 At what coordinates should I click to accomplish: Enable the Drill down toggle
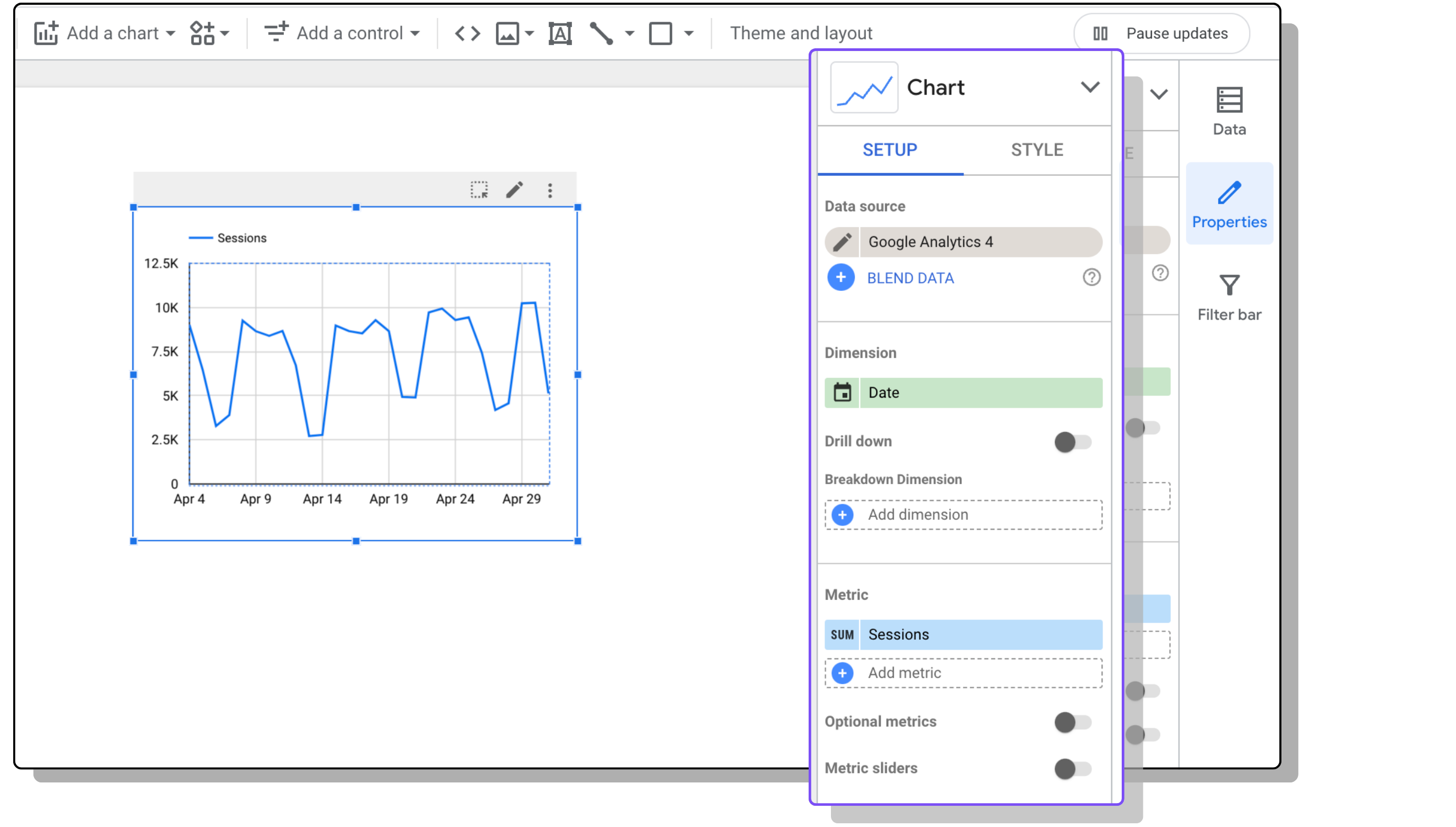(1072, 442)
